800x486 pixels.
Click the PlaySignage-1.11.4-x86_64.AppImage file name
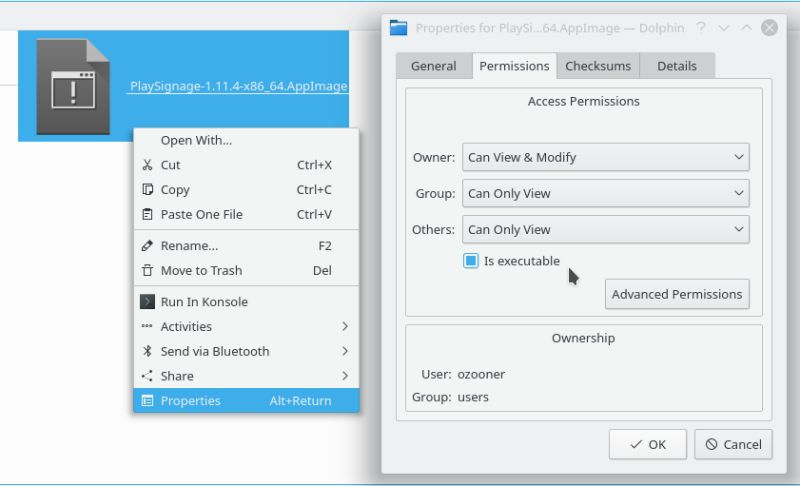pos(238,86)
